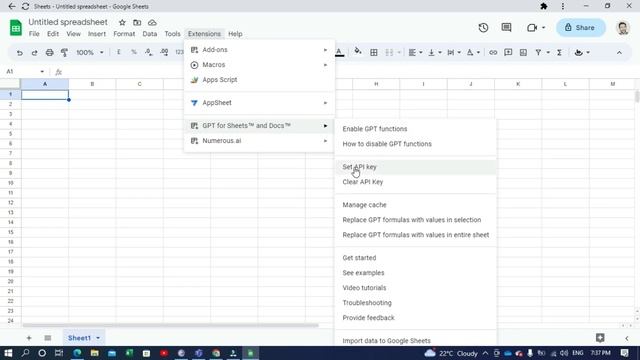Click the cloud document status icon

coord(152,22)
